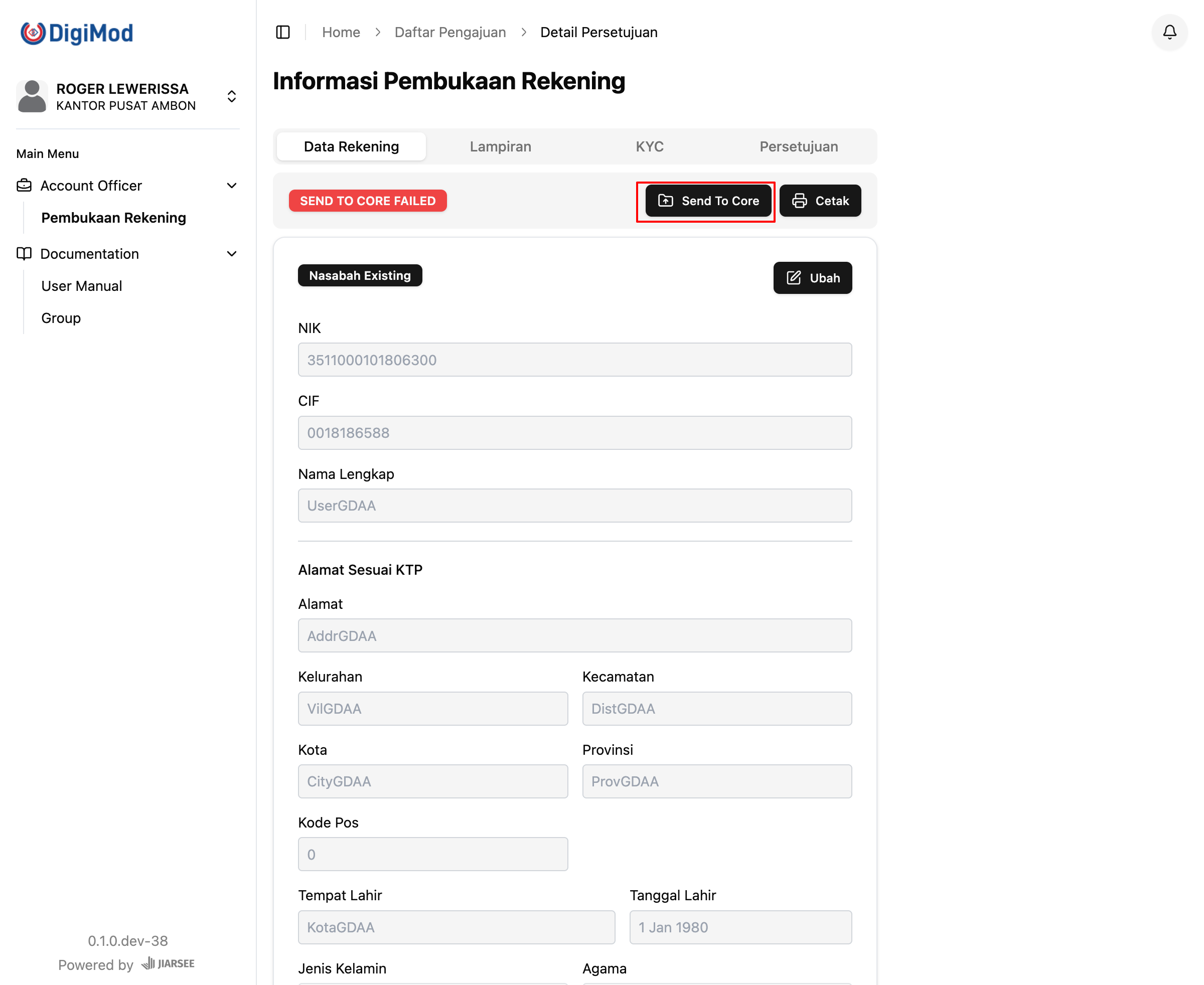This screenshot has width=1204, height=985.
Task: Click the NIK input field
Action: [574, 360]
